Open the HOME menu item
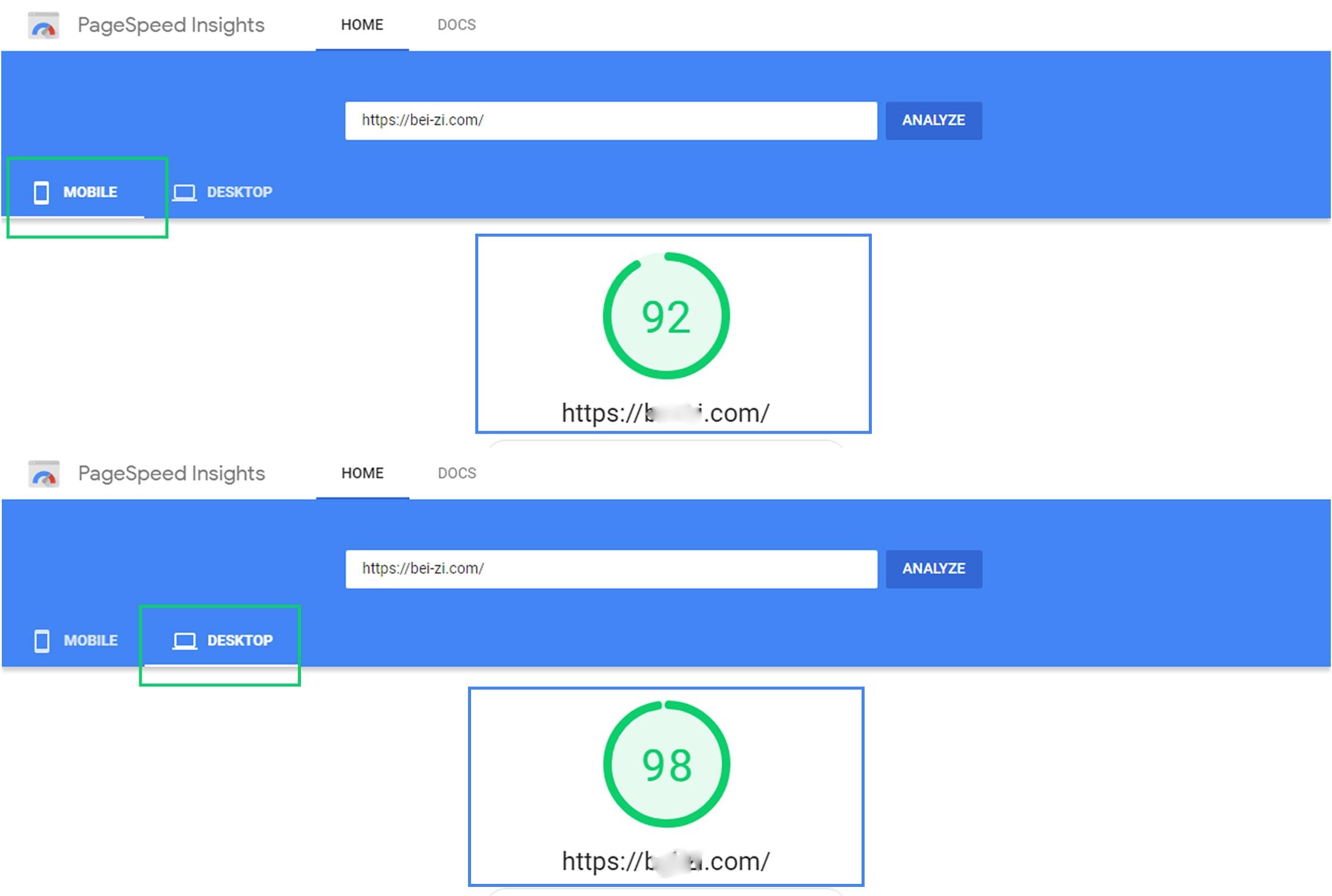Viewport: 1332px width, 896px height. [361, 25]
